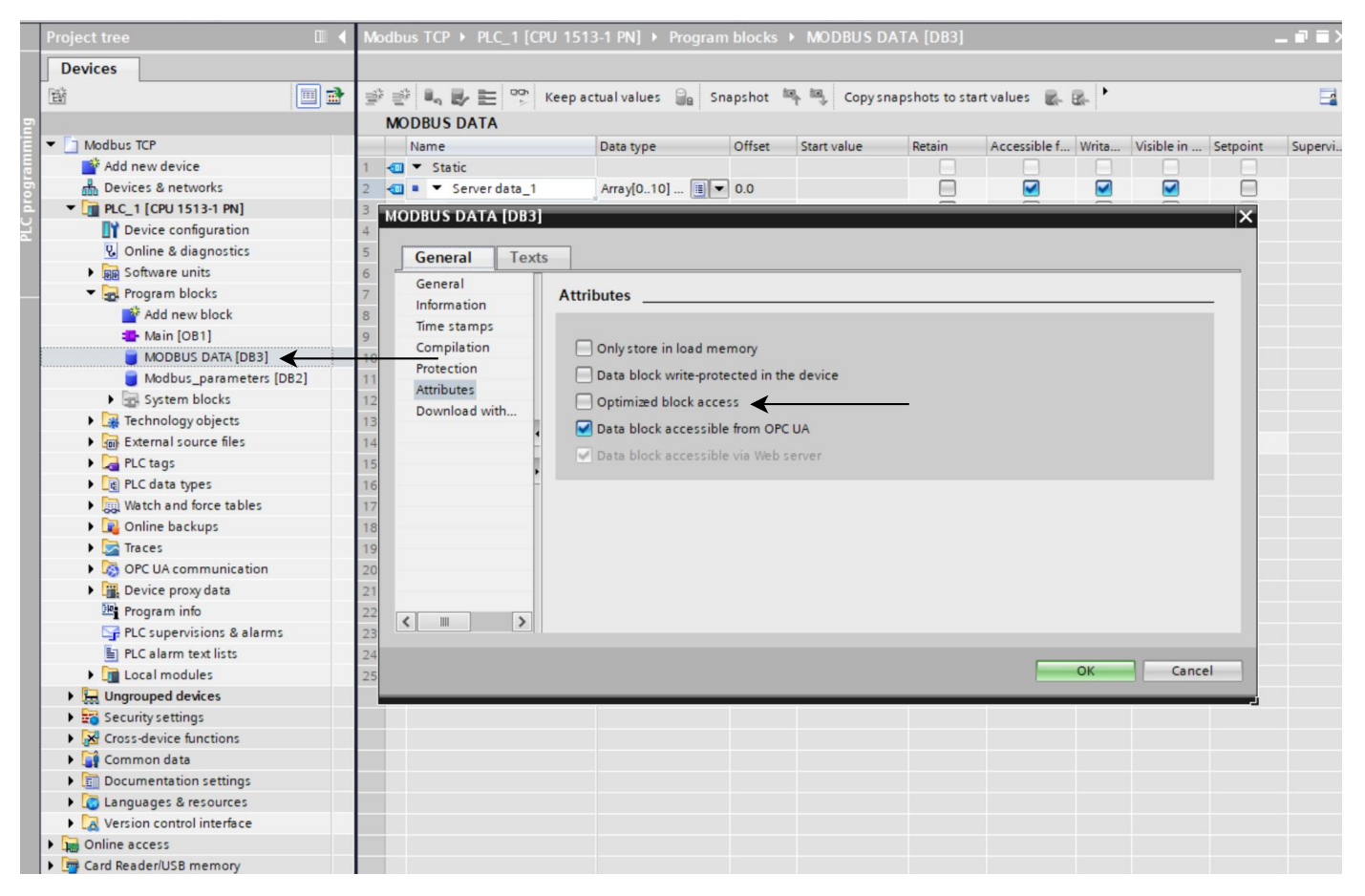The width and height of the screenshot is (1365, 896).
Task: Expand the System blocks folder
Action: (x=111, y=399)
